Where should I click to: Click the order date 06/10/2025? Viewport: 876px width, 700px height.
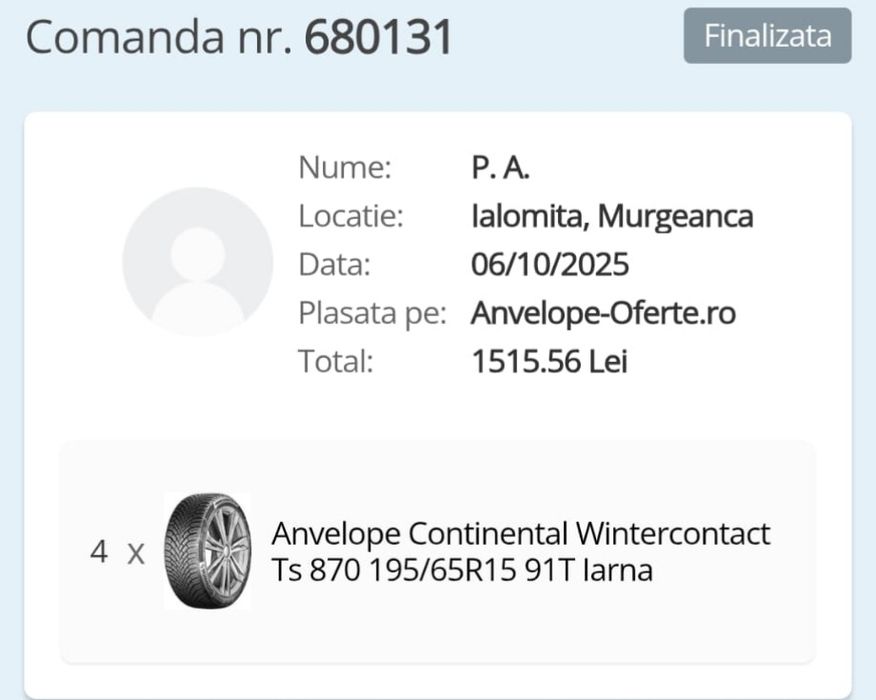[550, 265]
